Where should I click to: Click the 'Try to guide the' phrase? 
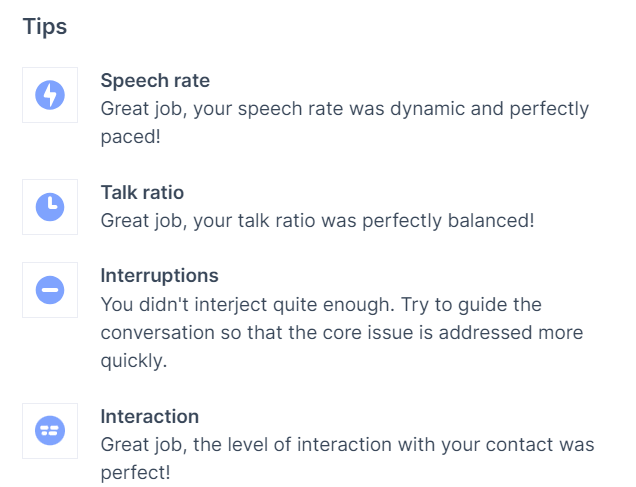click(471, 305)
